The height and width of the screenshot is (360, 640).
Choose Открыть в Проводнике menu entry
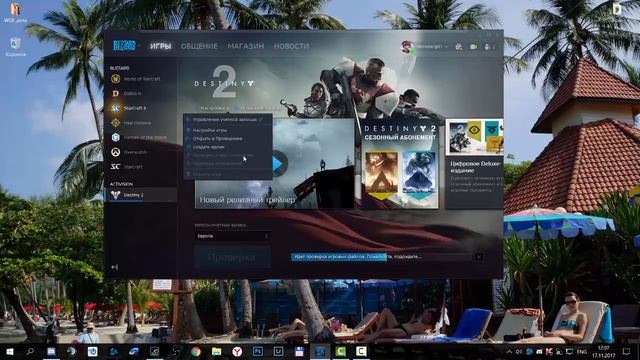coord(228,139)
